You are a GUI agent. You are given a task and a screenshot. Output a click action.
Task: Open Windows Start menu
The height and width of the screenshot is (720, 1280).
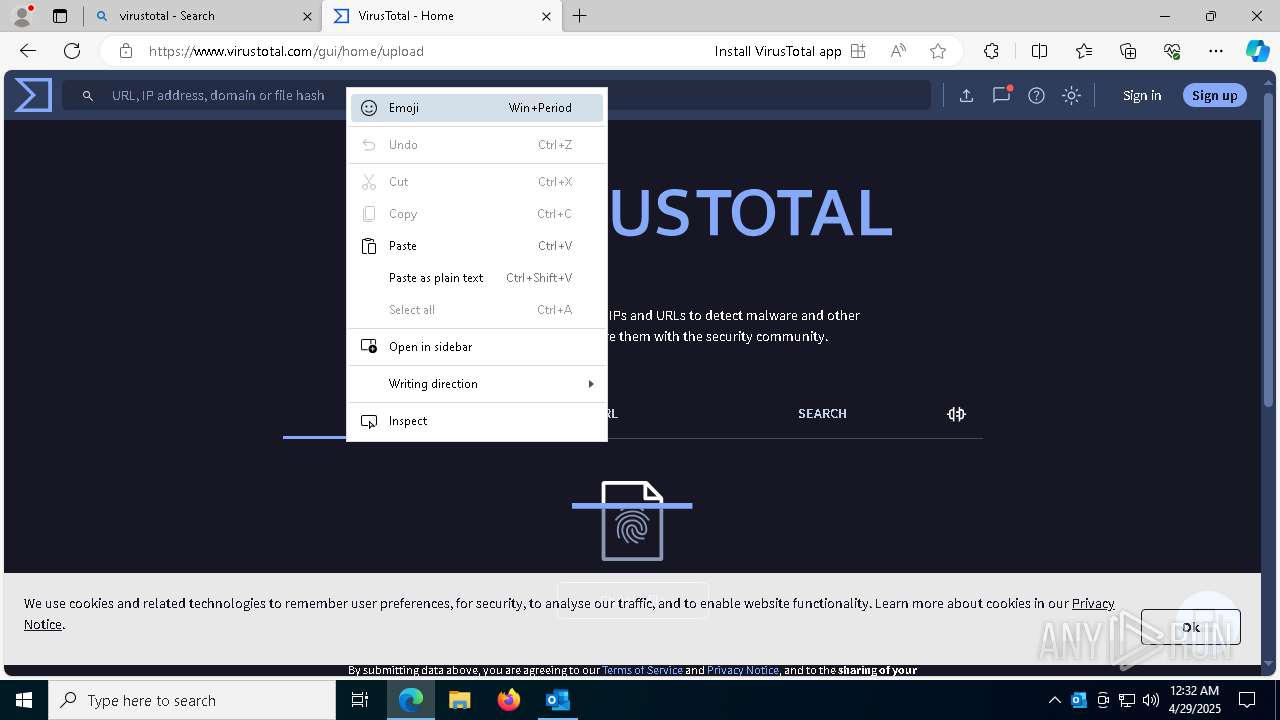[24, 700]
